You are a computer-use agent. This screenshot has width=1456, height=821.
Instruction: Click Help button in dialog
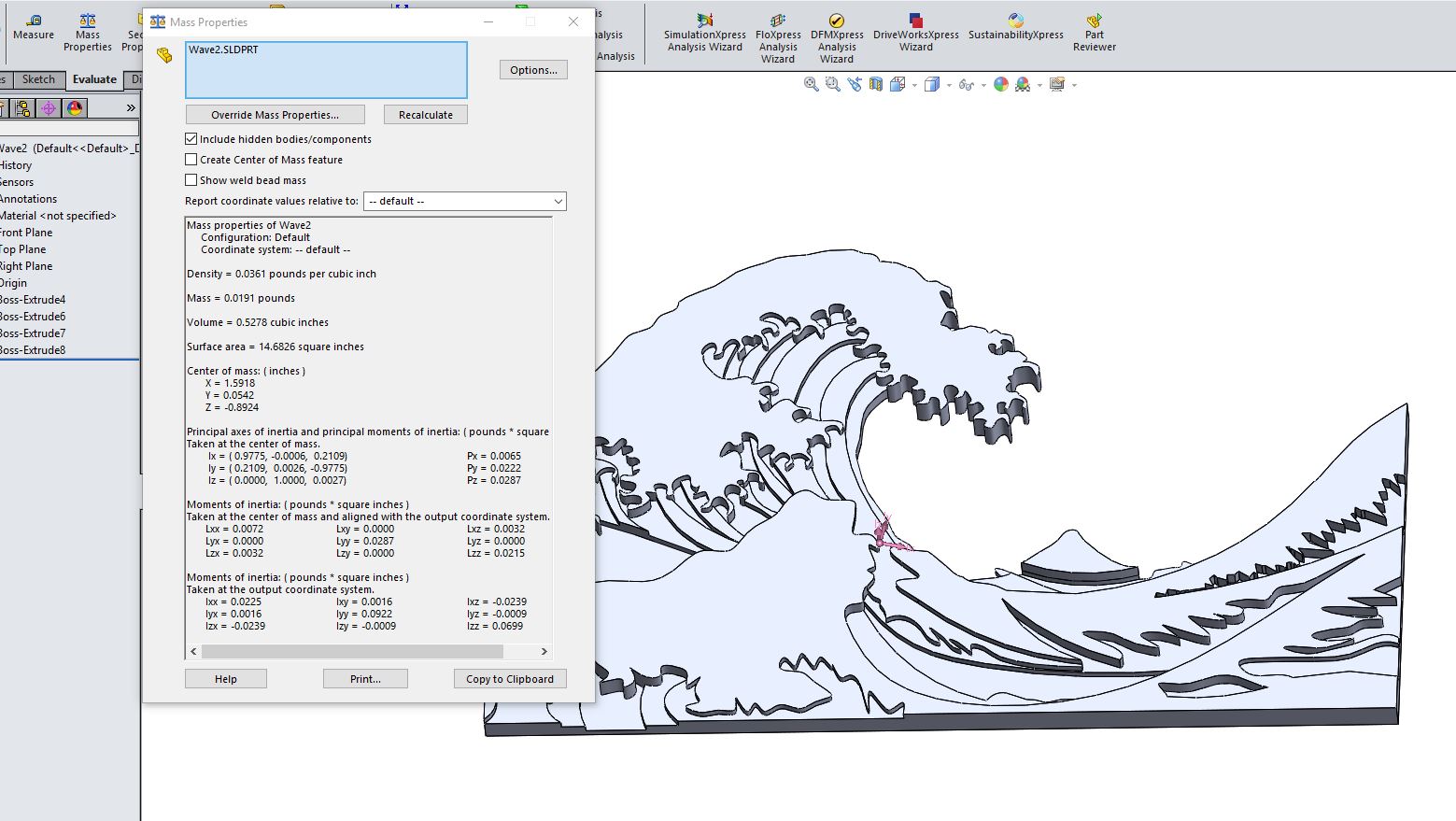(x=225, y=678)
